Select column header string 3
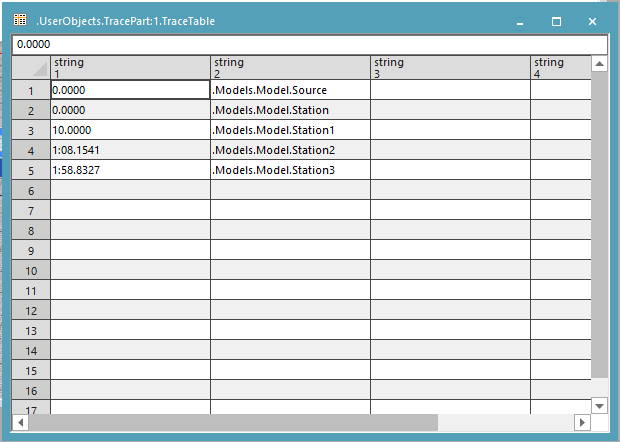This screenshot has height=442, width=620. point(450,68)
